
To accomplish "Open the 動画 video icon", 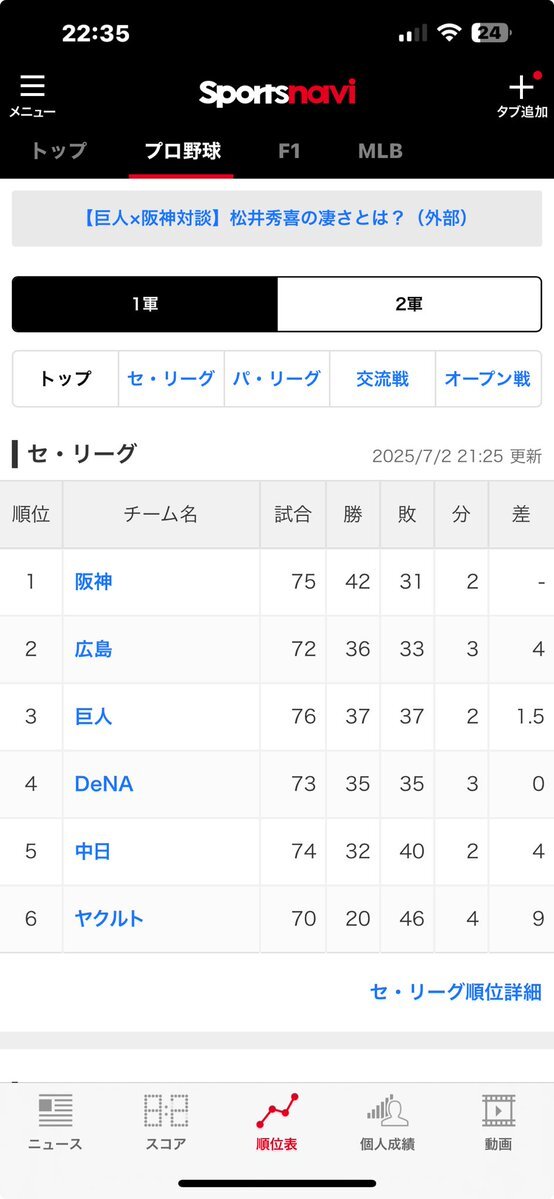I will click(x=498, y=1110).
